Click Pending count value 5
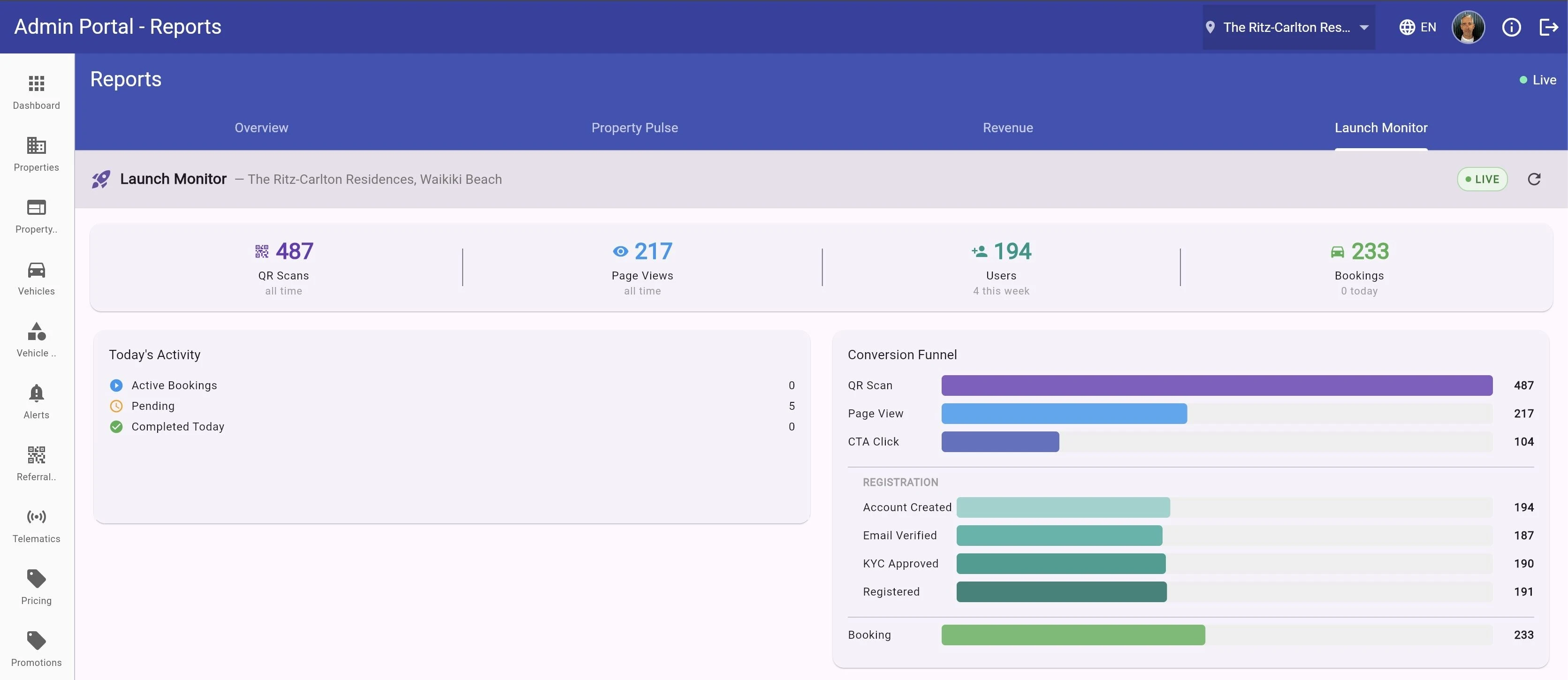Viewport: 1568px width, 680px height. pyautogui.click(x=792, y=406)
